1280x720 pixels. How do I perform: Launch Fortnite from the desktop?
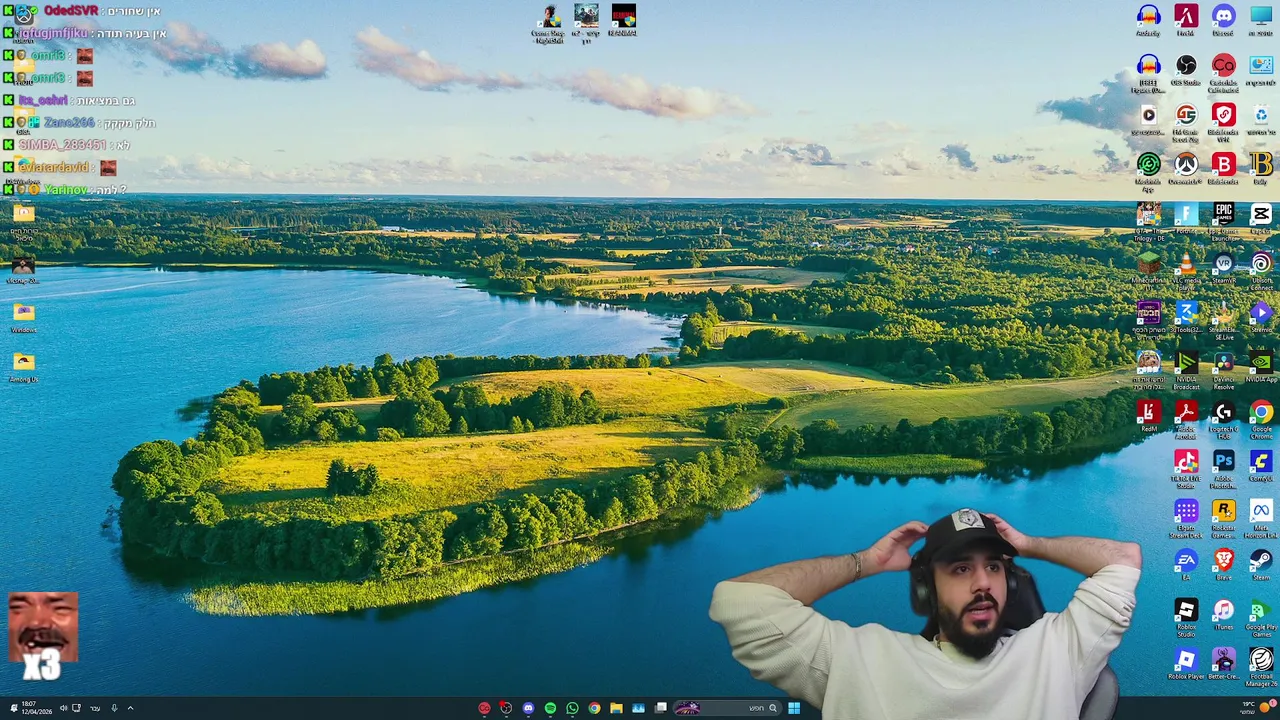click(1186, 215)
